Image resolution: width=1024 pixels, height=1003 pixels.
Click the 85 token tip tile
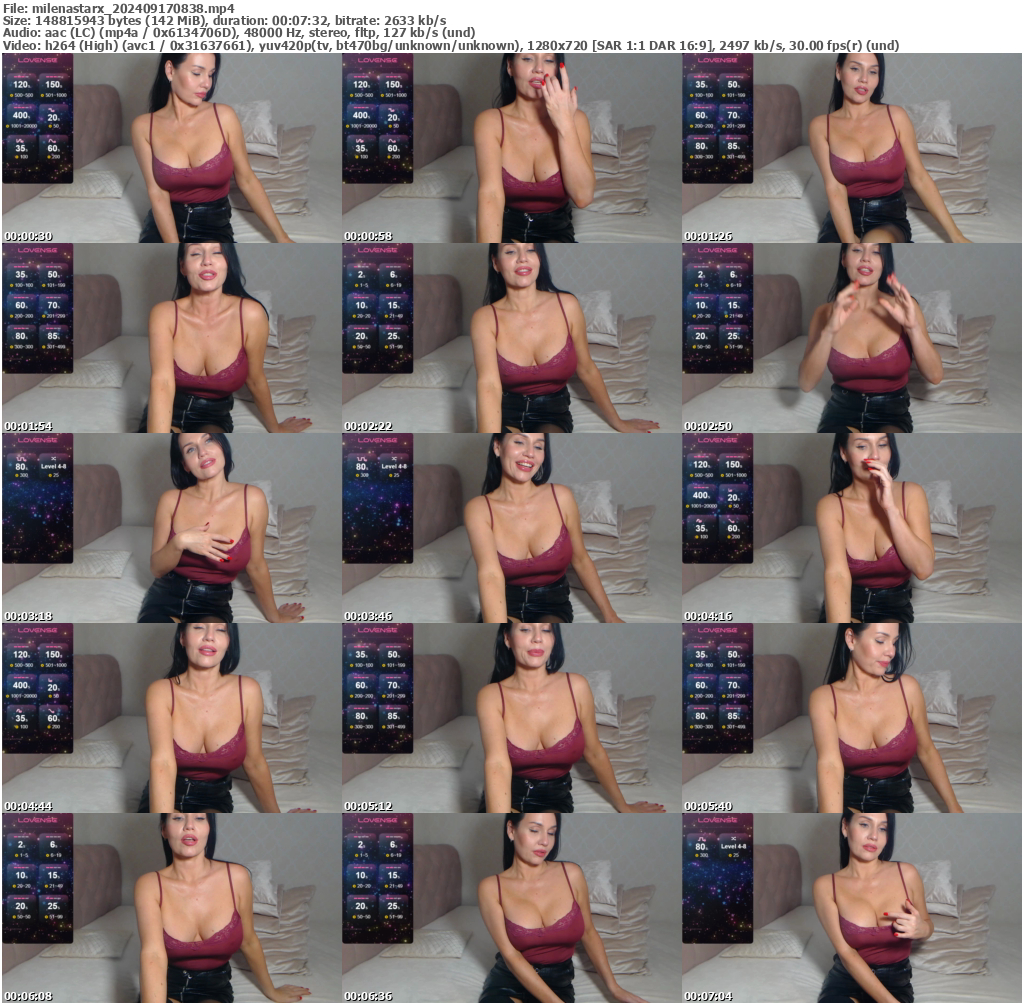click(733, 146)
